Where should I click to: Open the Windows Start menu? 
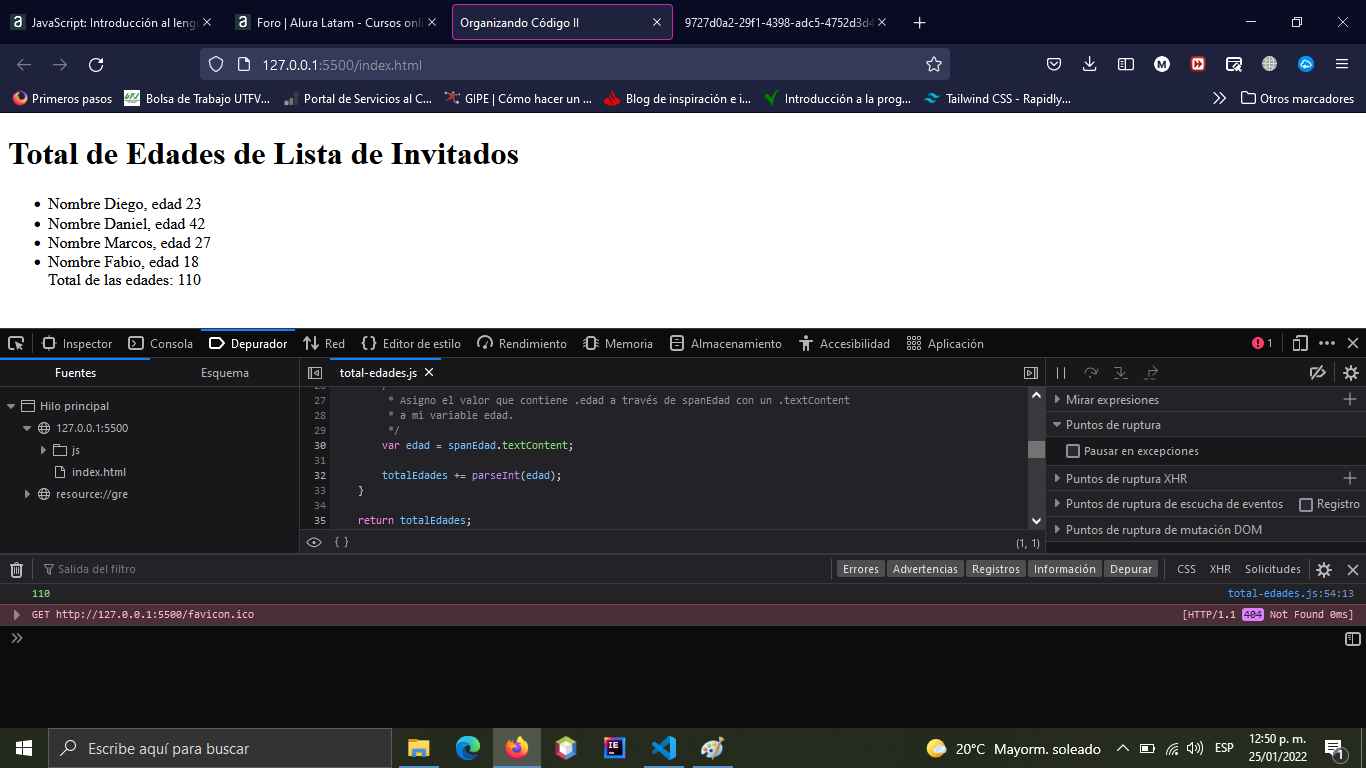coord(24,748)
